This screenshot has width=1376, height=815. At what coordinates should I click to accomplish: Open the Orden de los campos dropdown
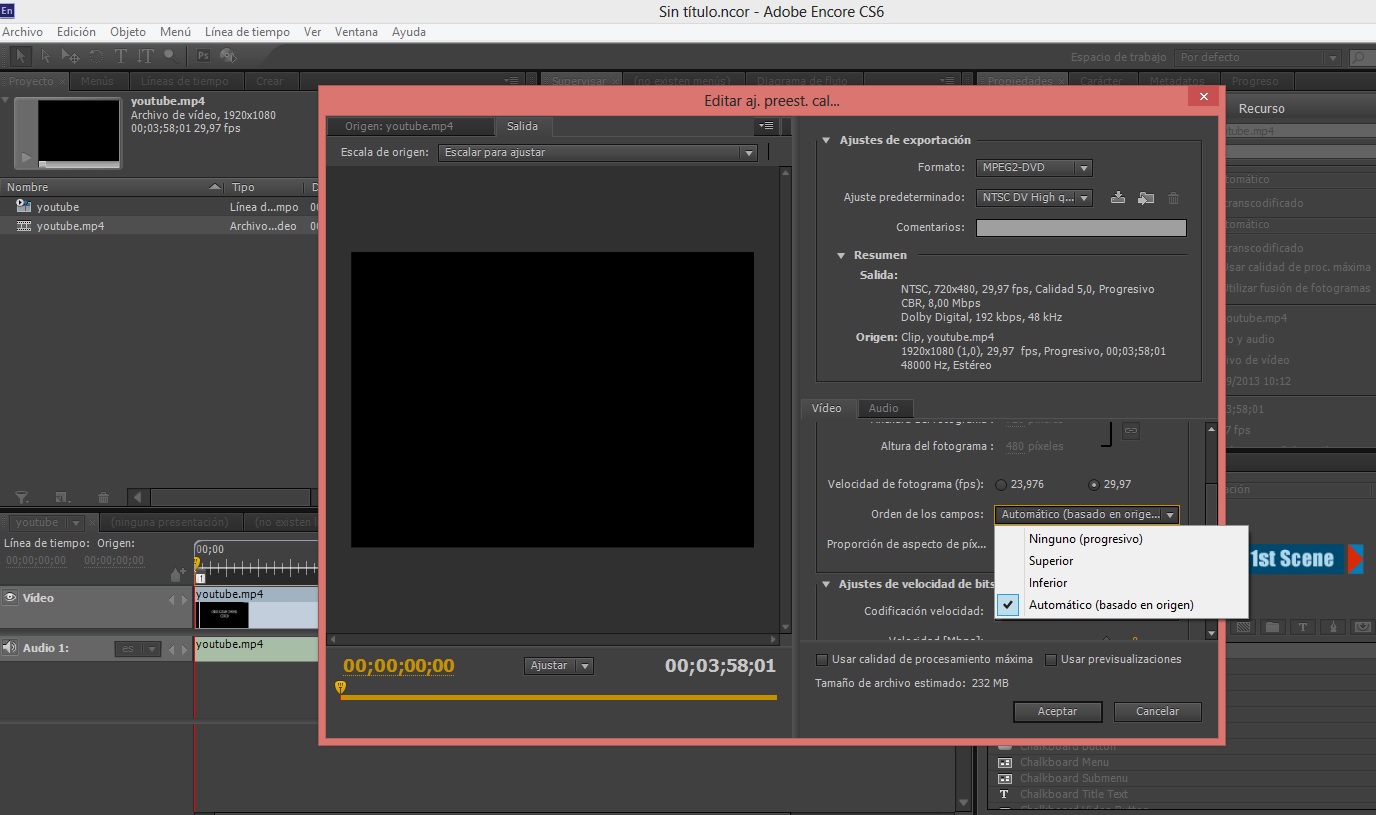click(x=1087, y=515)
